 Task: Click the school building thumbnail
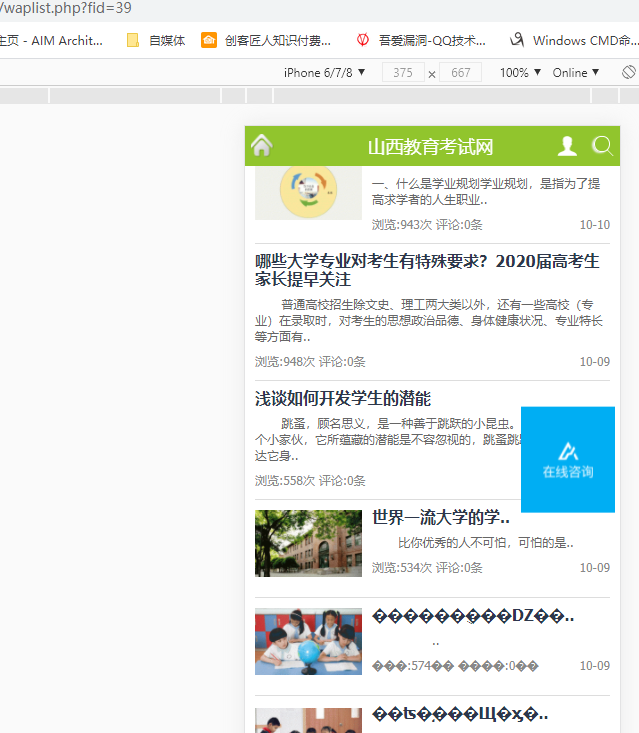(308, 543)
